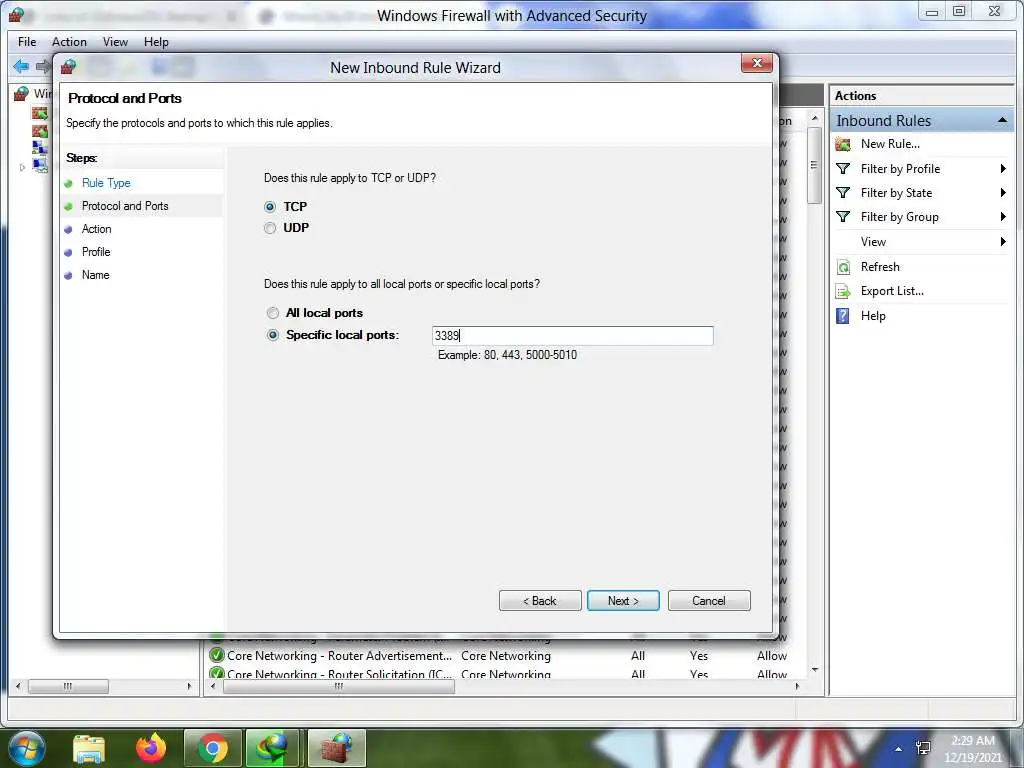Open Google Chrome from taskbar
The image size is (1024, 768).
click(212, 748)
